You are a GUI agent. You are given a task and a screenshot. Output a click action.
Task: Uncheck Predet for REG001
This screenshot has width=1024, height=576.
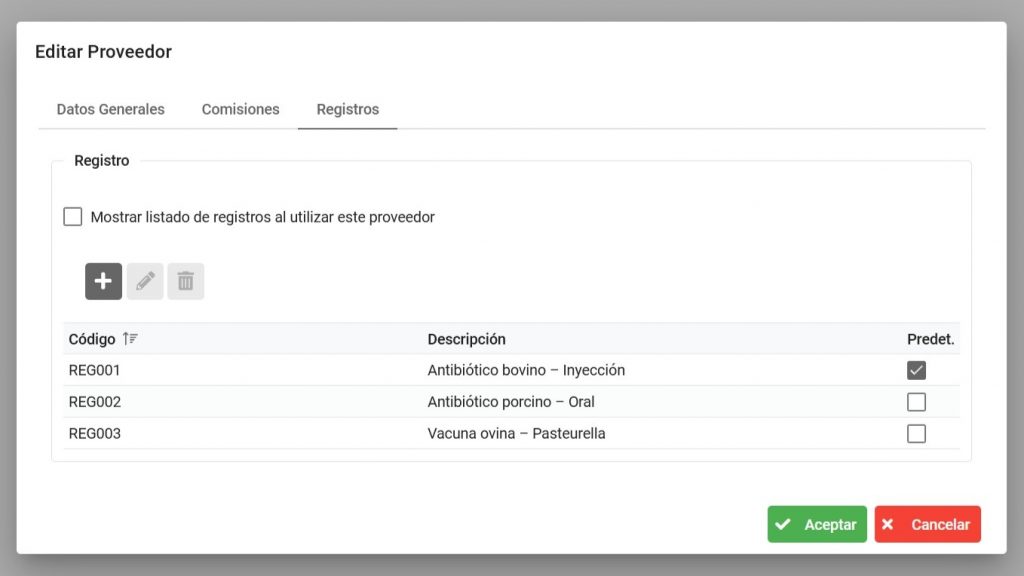[x=917, y=369]
